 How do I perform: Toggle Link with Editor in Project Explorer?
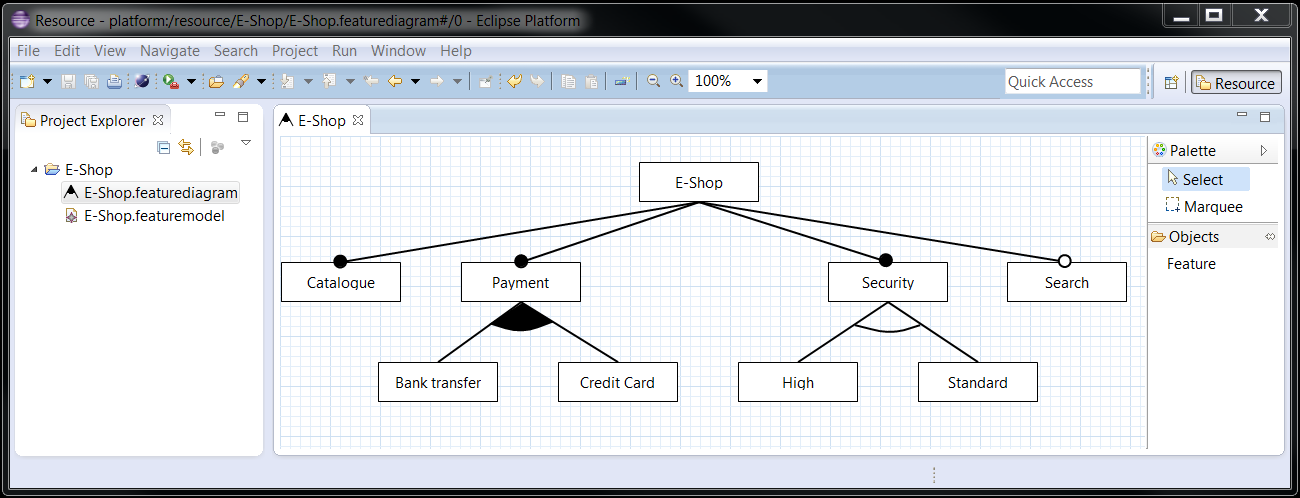point(185,147)
